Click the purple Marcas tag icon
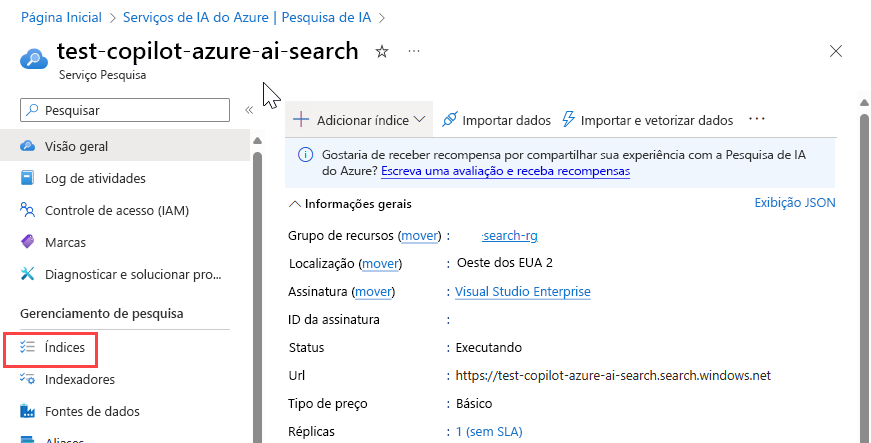The width and height of the screenshot is (871, 443). (x=27, y=242)
